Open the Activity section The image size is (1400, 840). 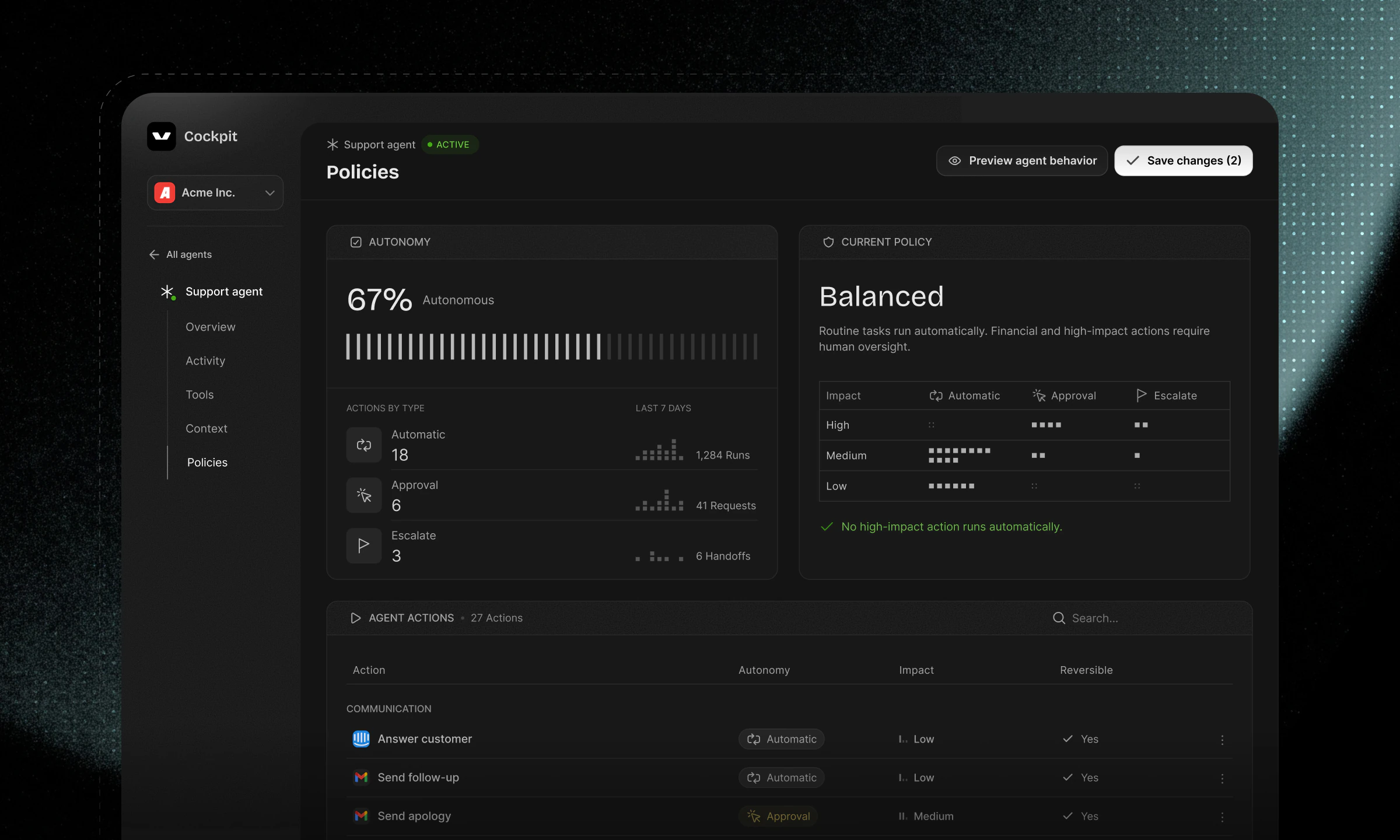(x=205, y=360)
